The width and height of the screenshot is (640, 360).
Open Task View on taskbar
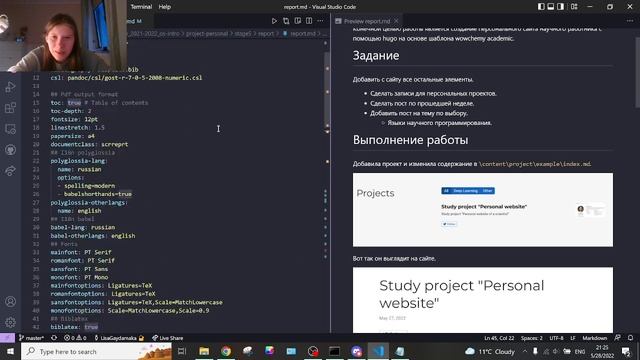(182, 351)
